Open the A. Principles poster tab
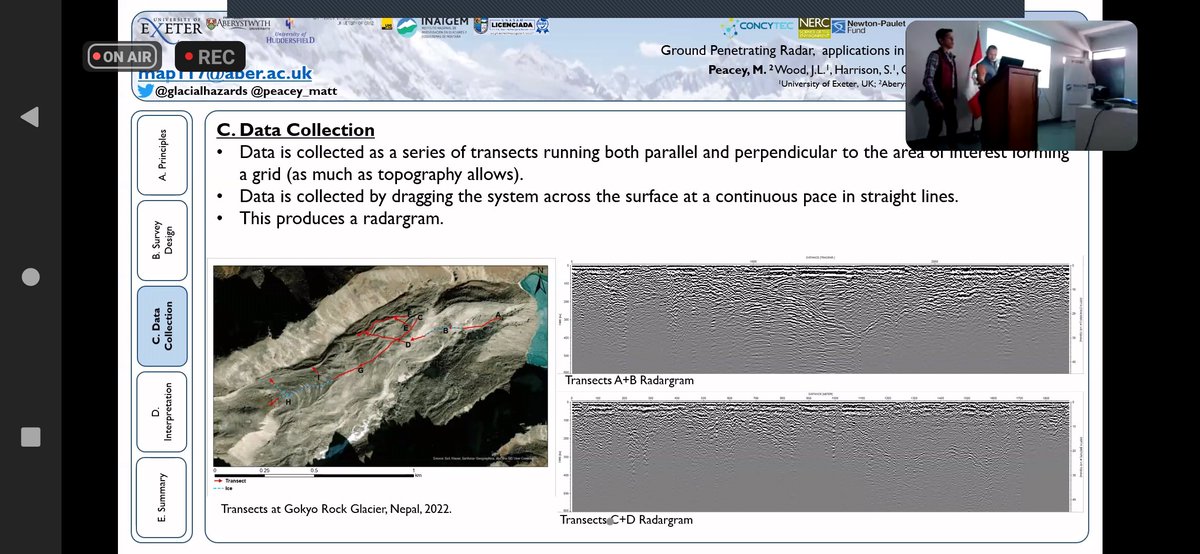Image resolution: width=1200 pixels, height=554 pixels. coord(162,154)
